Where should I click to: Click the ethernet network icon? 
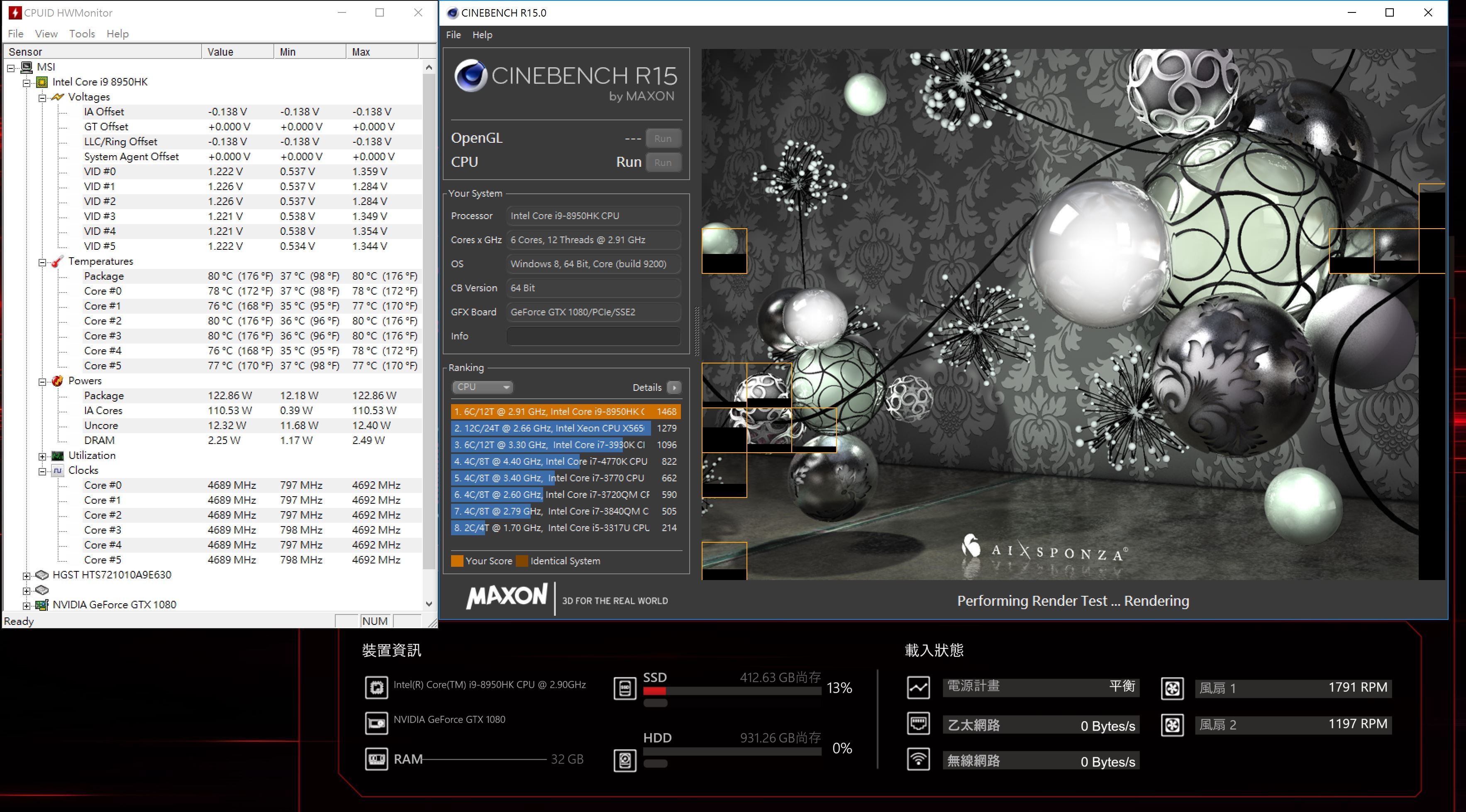pyautogui.click(x=919, y=724)
